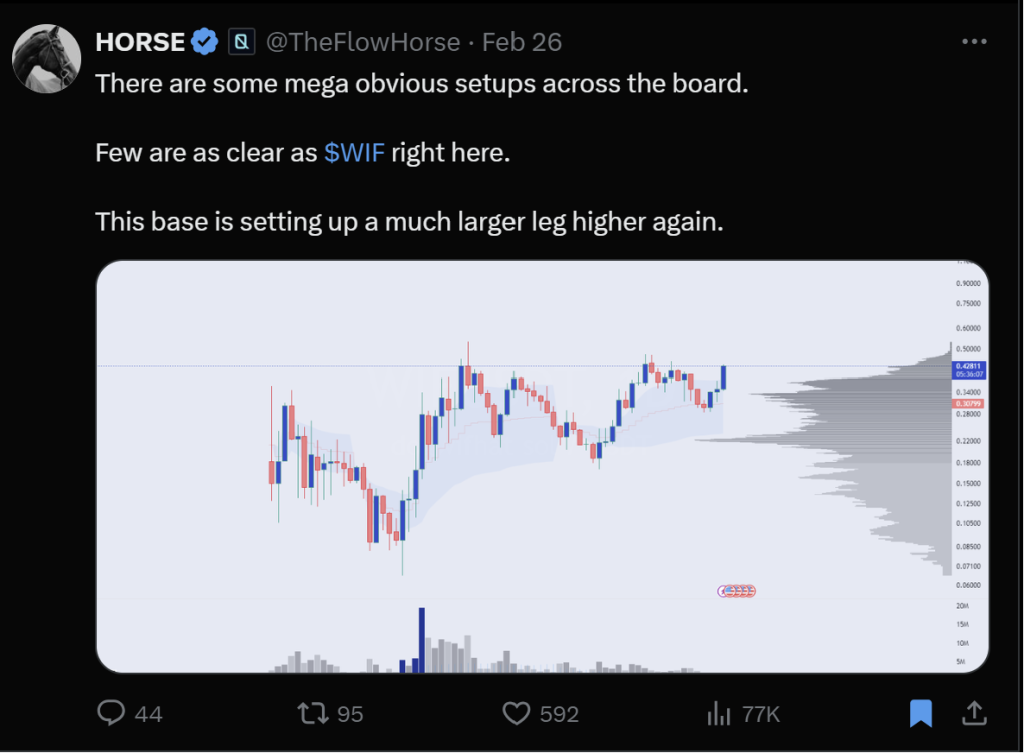This screenshot has height=753, width=1024.
Task: Open the reply speech-bubble icon
Action: [112, 713]
